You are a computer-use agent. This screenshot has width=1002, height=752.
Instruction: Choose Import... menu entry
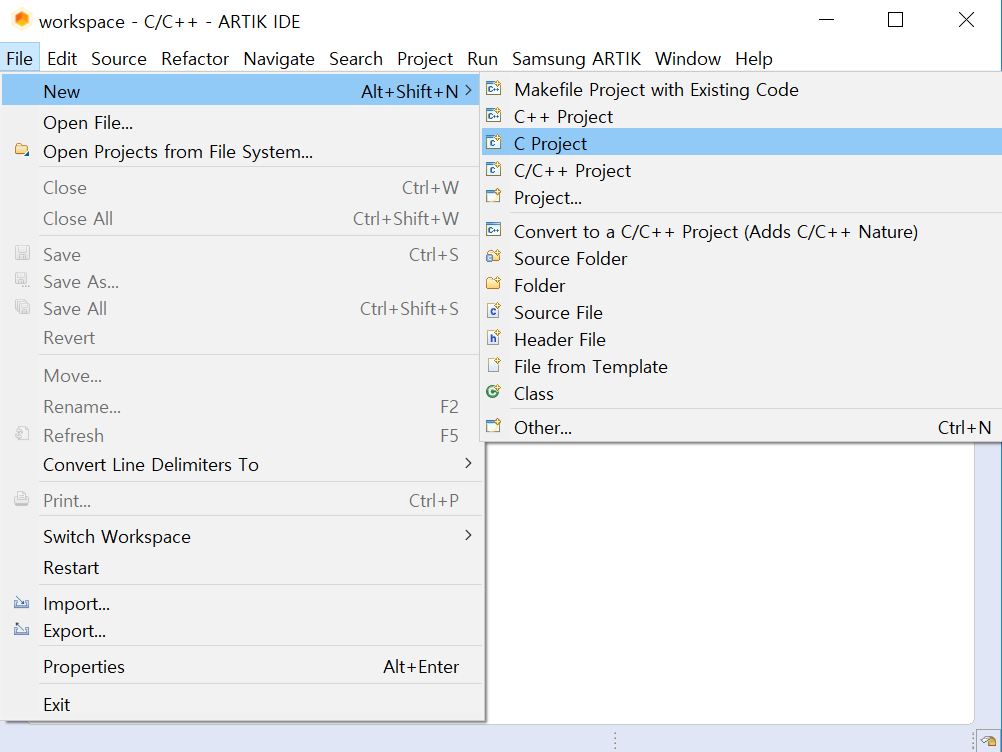click(x=242, y=603)
